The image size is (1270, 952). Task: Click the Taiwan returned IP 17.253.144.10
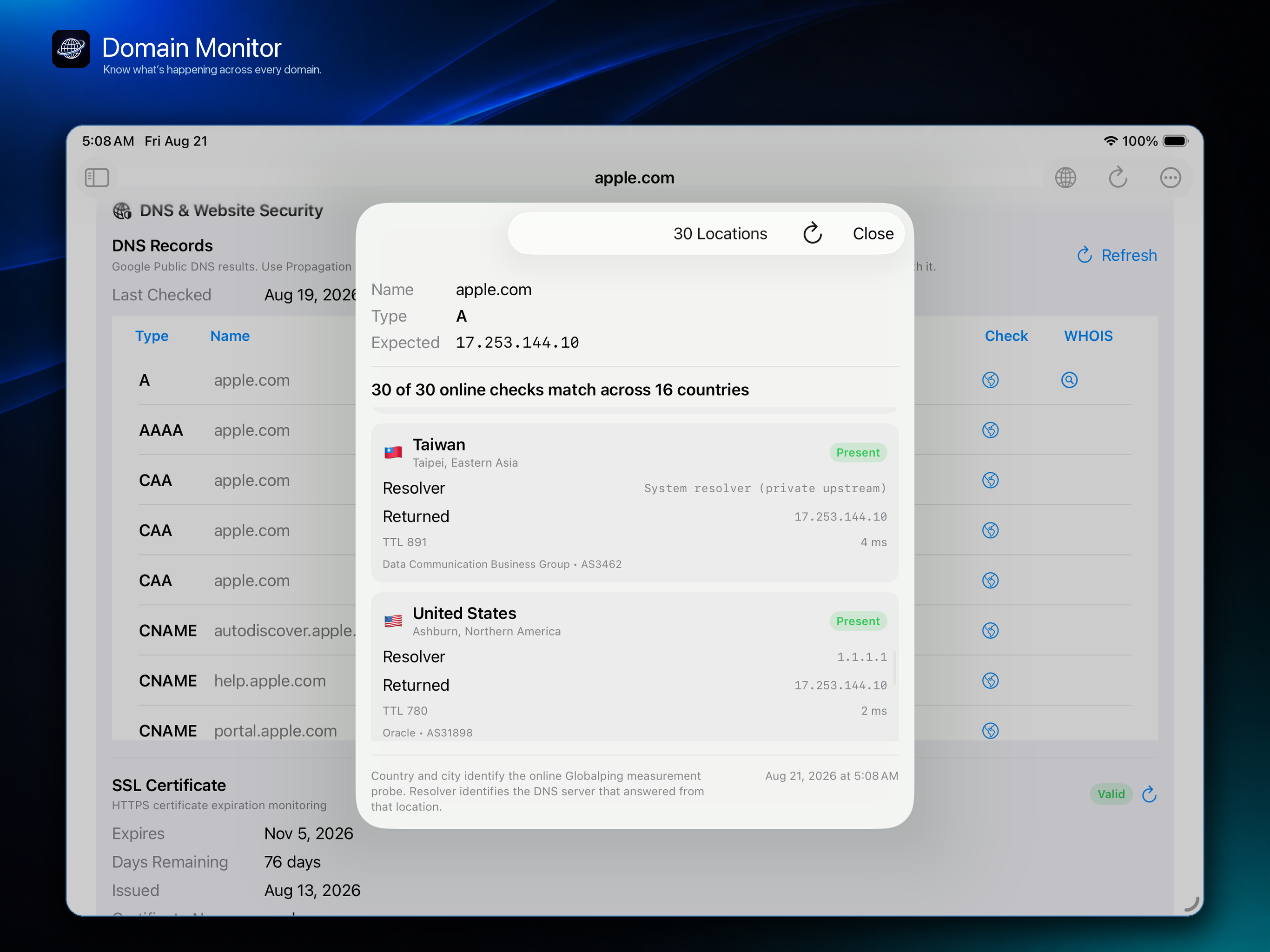click(x=840, y=517)
